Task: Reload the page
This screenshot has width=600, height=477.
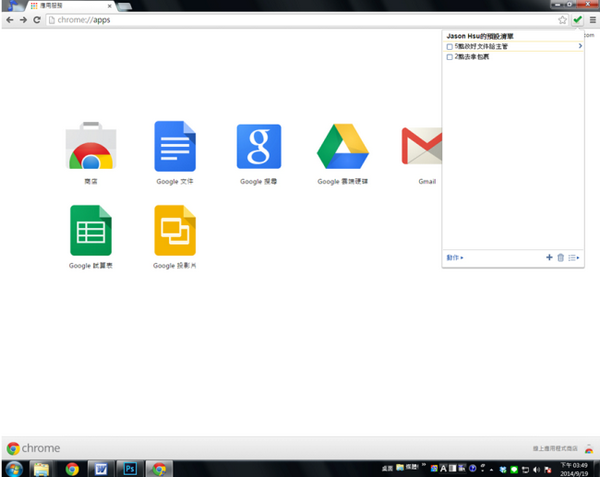Action: coord(37,20)
